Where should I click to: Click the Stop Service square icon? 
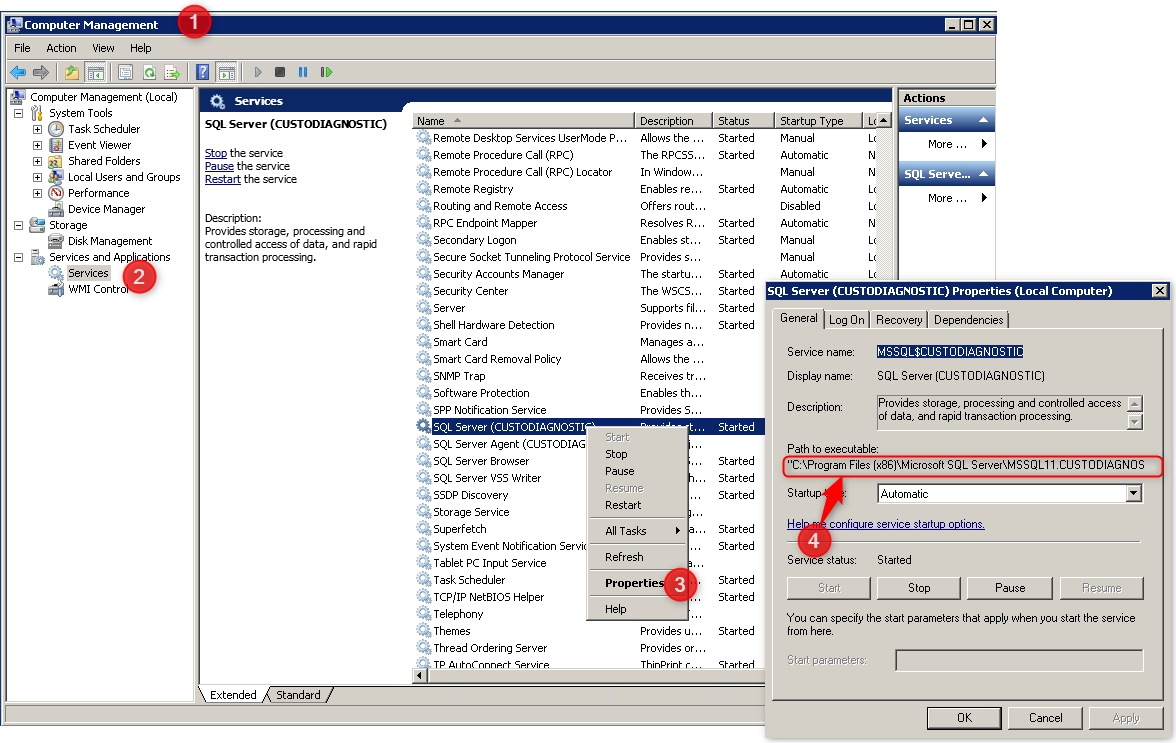pos(280,72)
